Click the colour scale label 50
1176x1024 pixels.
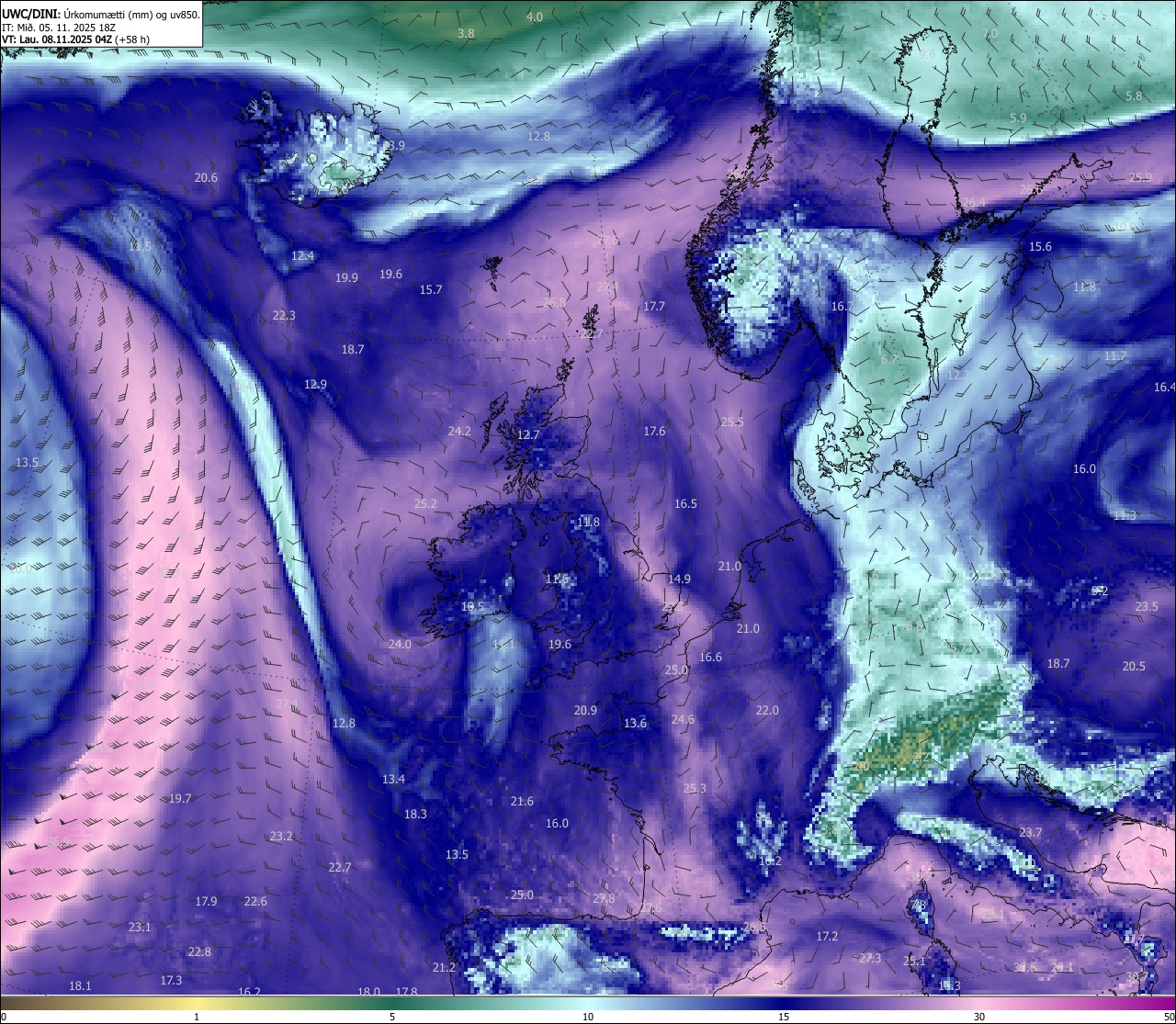coord(1169,1017)
